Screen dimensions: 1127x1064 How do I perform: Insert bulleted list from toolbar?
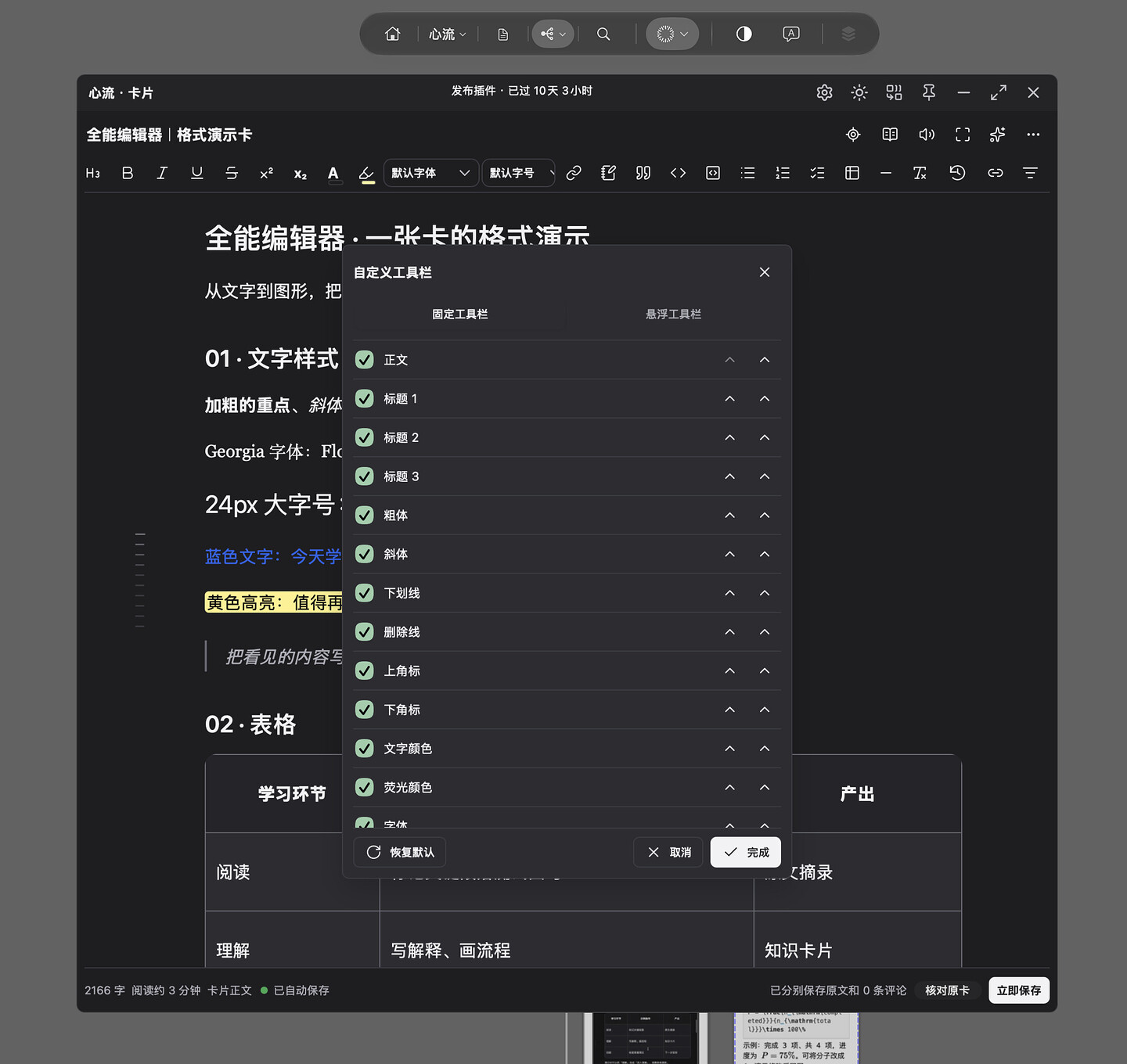(748, 173)
